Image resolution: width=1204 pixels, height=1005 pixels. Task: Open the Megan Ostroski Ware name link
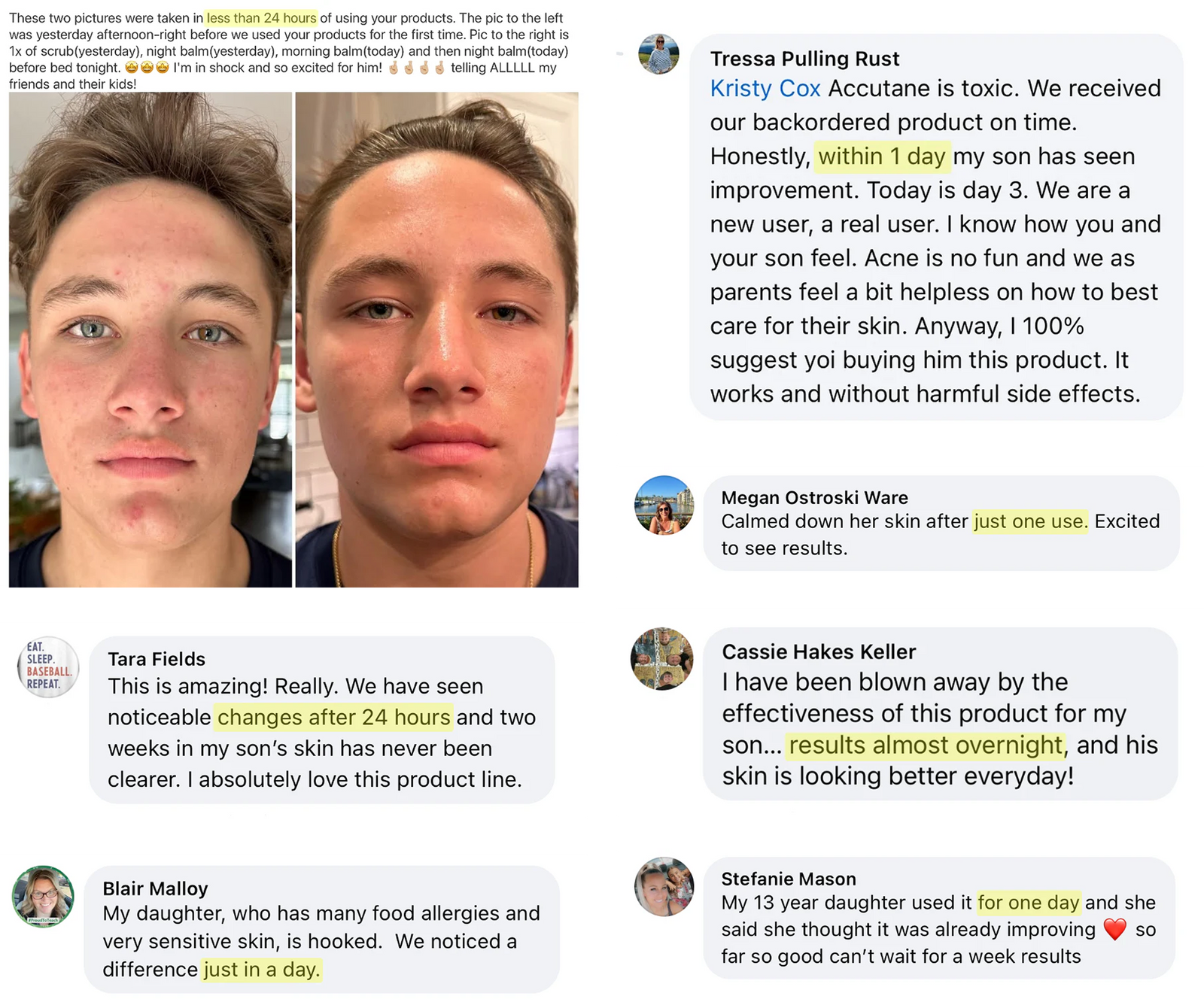point(814,497)
